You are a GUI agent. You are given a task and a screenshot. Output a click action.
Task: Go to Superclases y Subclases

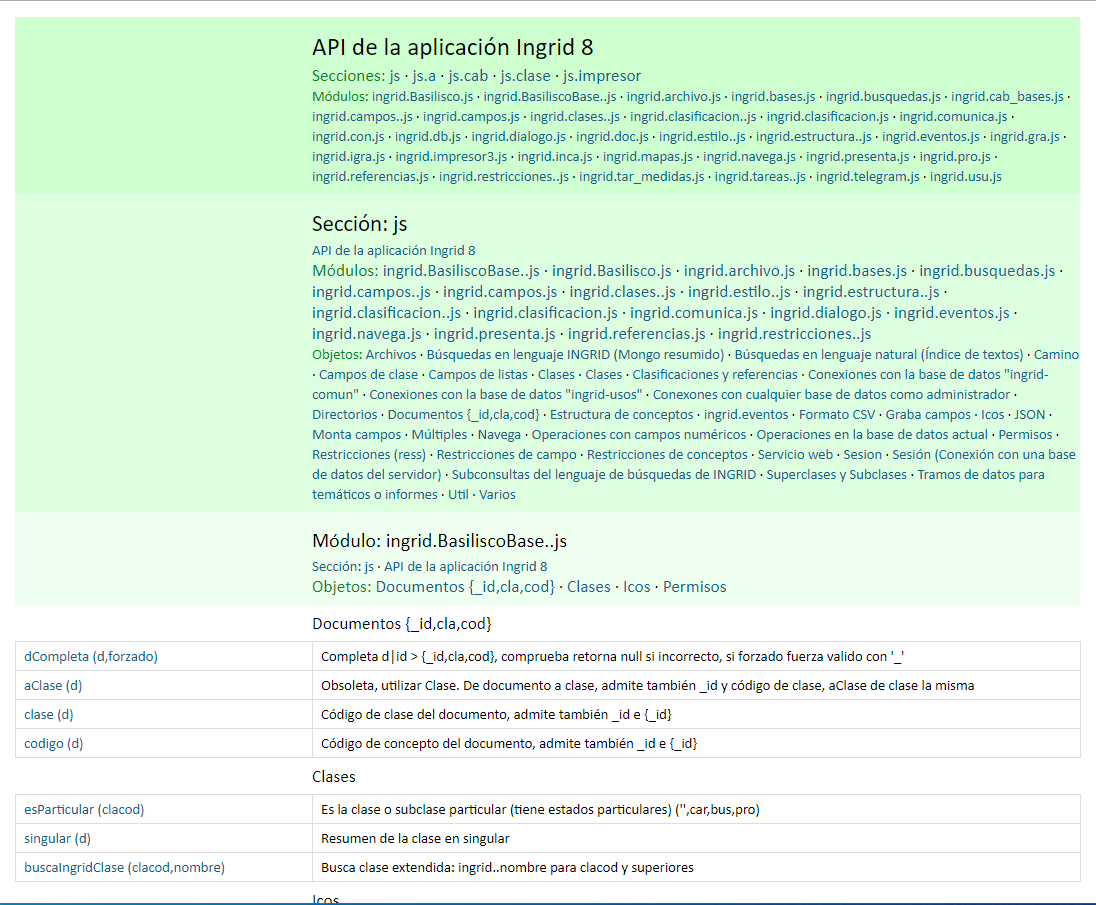(837, 475)
